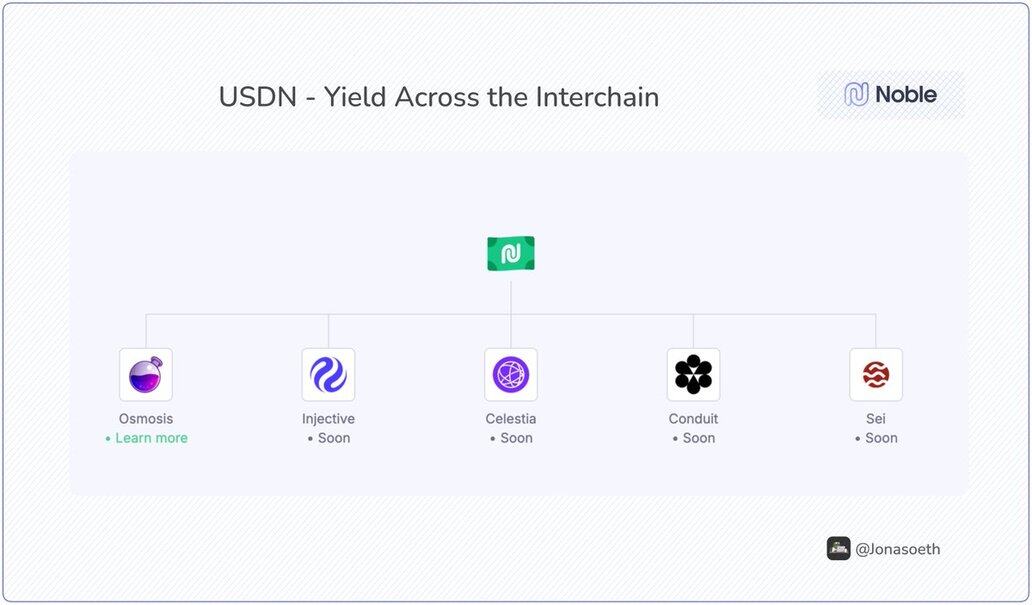Screen dimensions: 1032x605
Task: Click the Soon status under Conduit
Action: [x=698, y=438]
